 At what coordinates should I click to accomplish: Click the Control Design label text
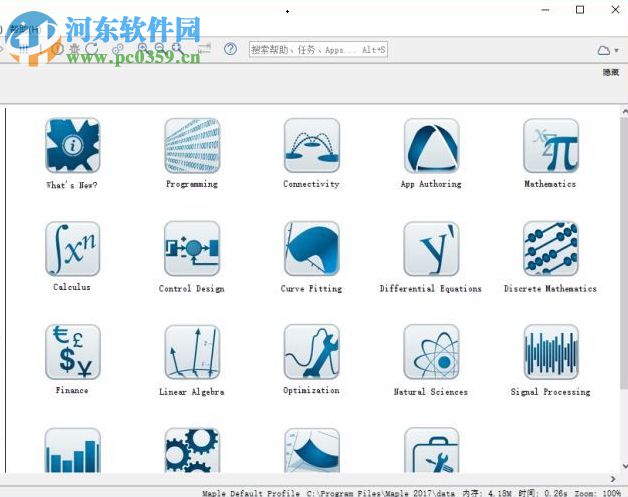click(191, 289)
